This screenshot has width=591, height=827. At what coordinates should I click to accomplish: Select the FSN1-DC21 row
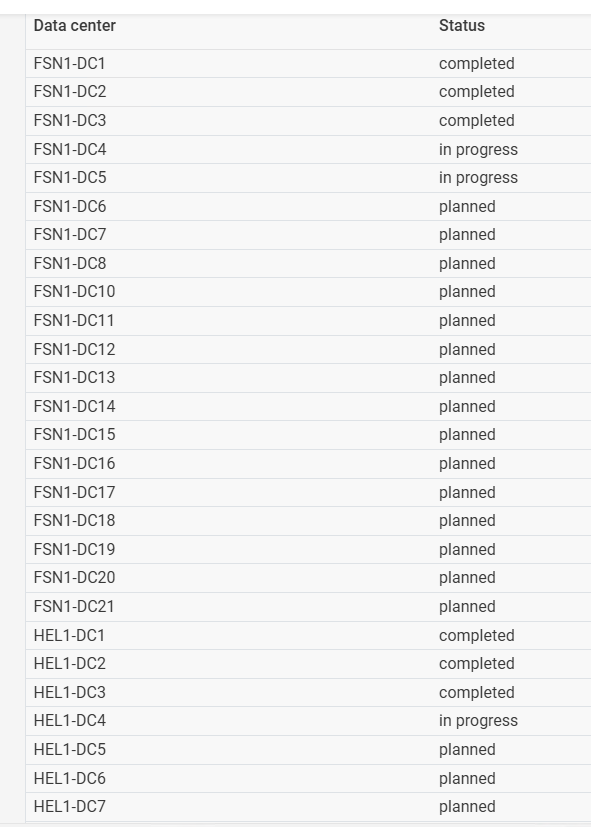[x=308, y=607]
